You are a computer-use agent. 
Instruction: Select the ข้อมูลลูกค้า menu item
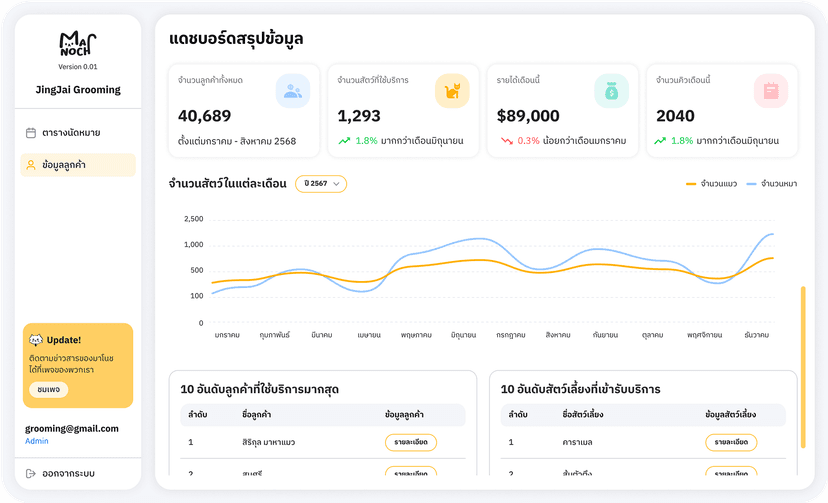(71, 165)
